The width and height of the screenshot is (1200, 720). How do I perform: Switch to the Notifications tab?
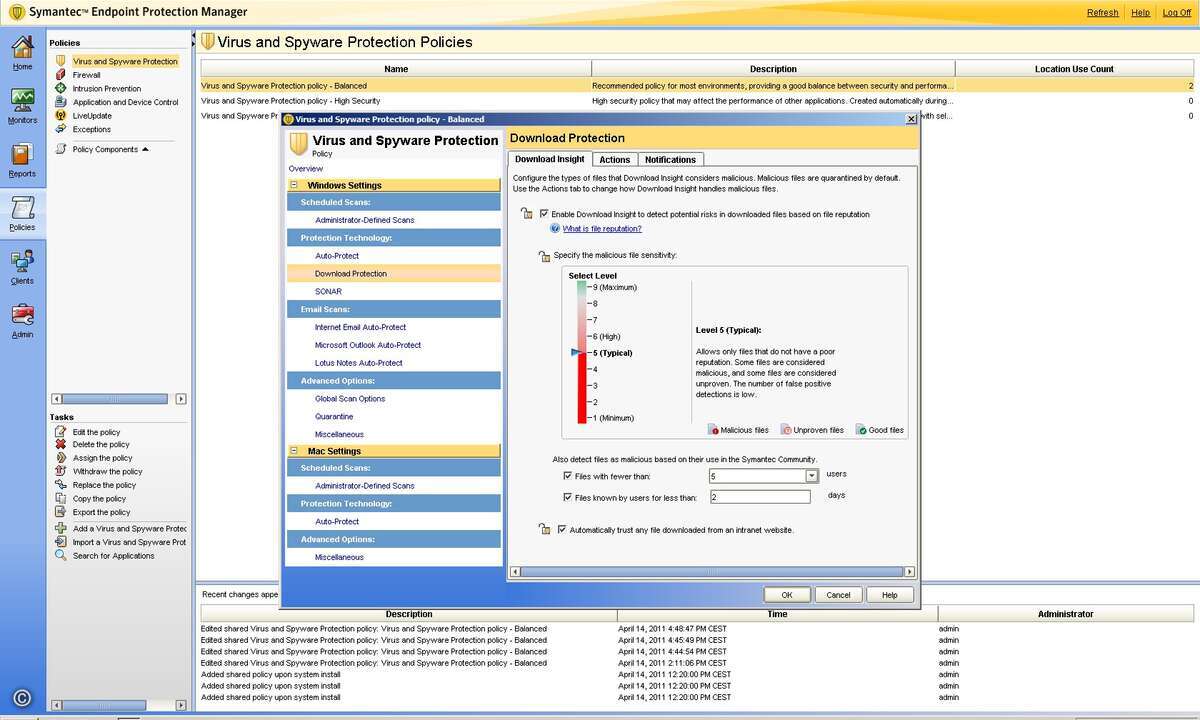tap(670, 160)
